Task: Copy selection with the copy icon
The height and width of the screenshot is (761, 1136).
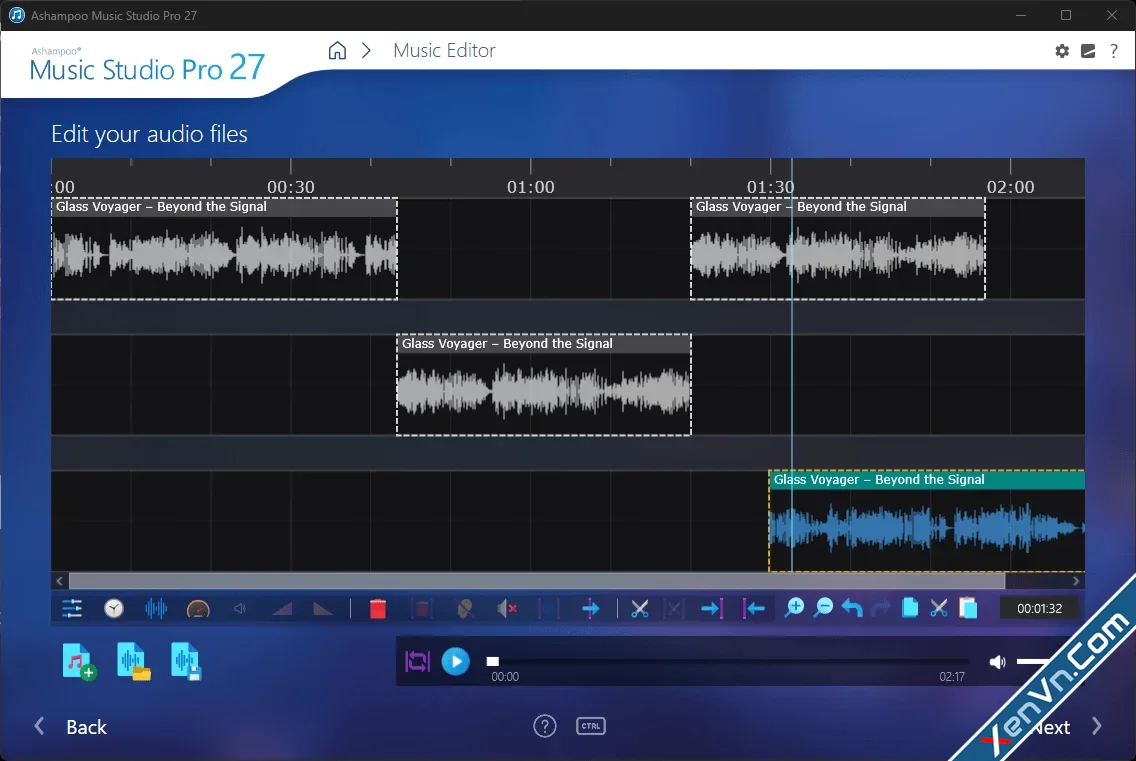Action: tap(910, 607)
